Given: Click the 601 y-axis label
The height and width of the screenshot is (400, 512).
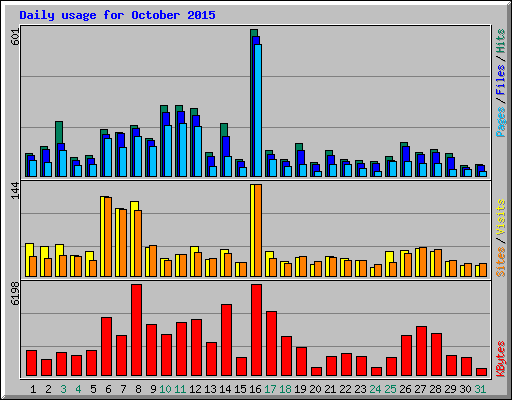Looking at the screenshot, I should click(16, 37).
